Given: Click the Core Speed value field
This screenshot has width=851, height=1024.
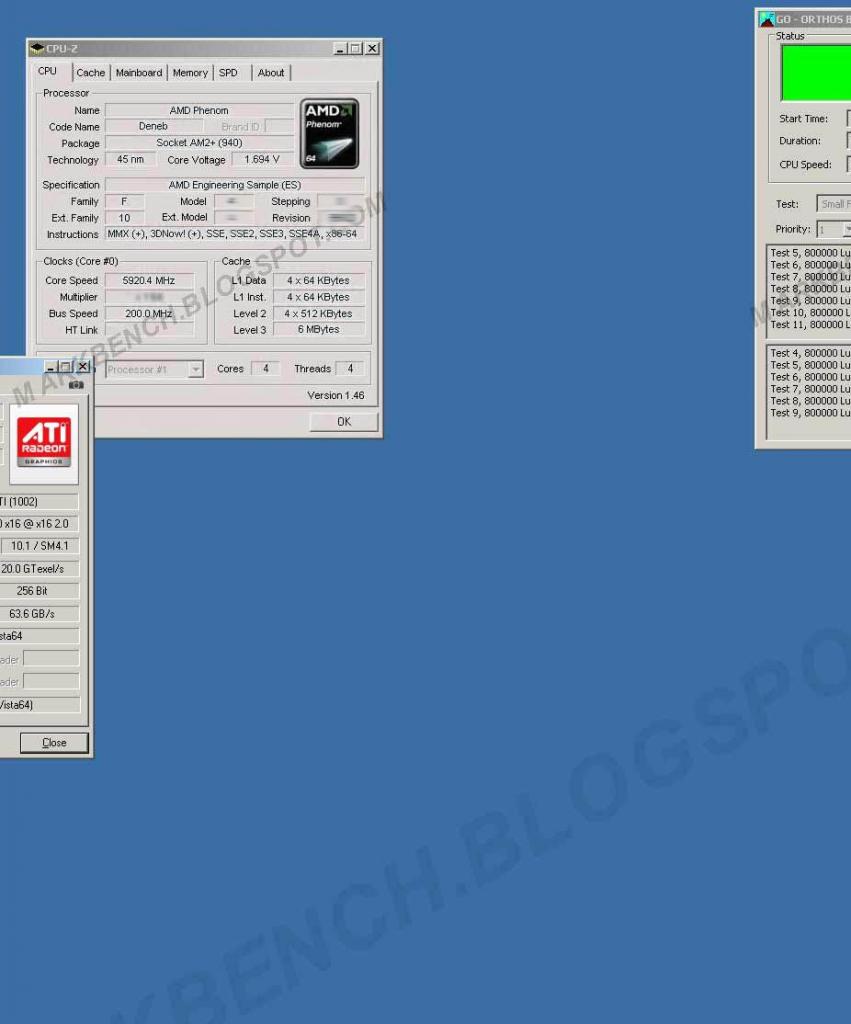Looking at the screenshot, I should pos(149,280).
